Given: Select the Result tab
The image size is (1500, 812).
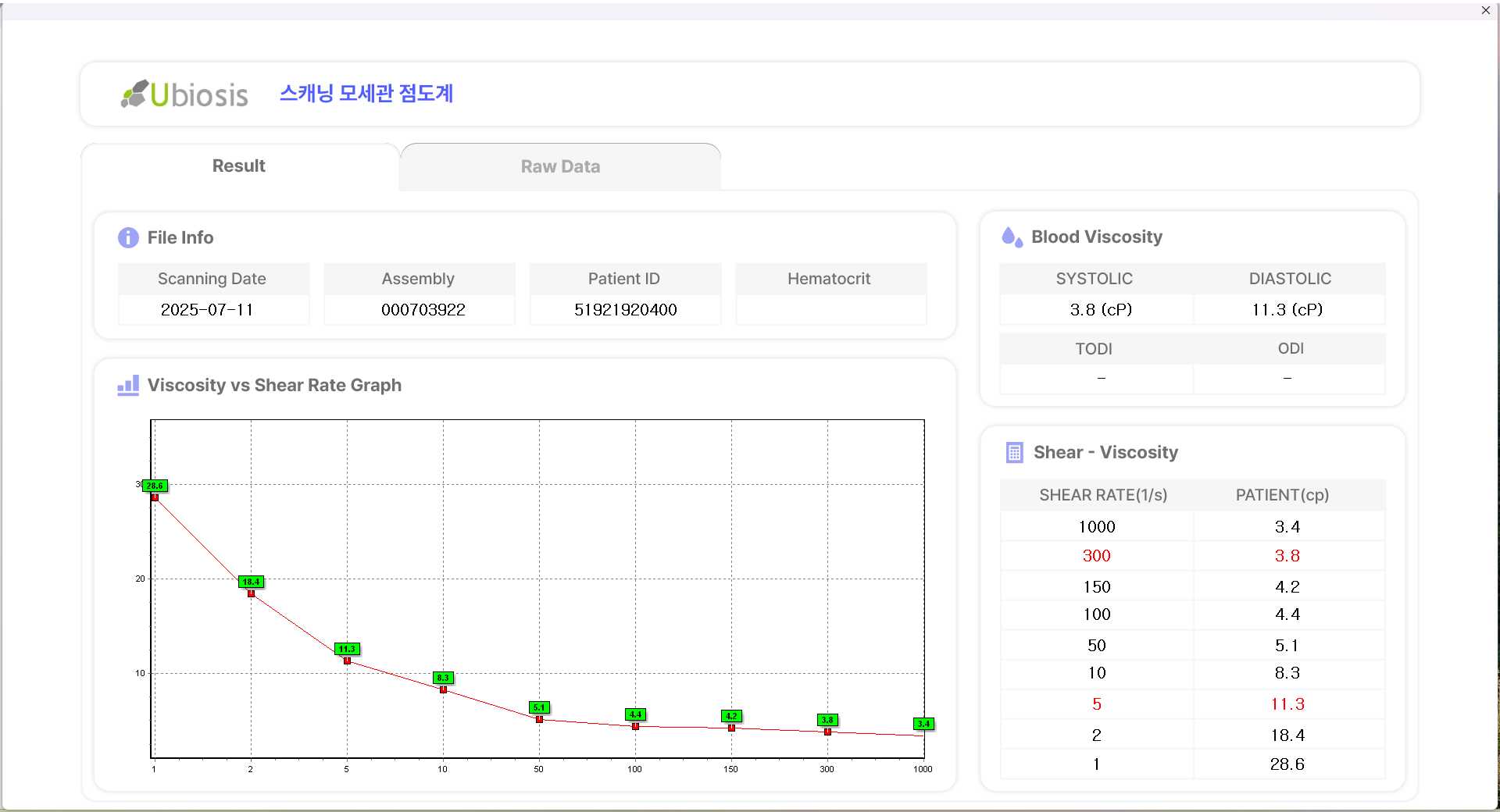Looking at the screenshot, I should pyautogui.click(x=239, y=166).
